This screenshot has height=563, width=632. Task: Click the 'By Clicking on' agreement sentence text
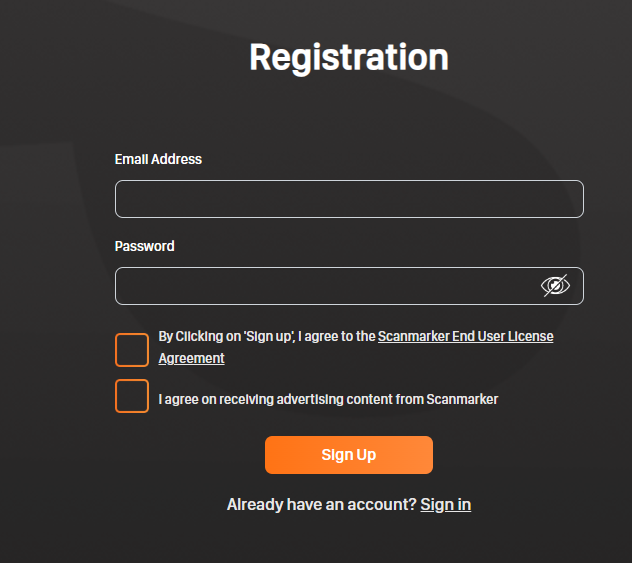tap(267, 336)
